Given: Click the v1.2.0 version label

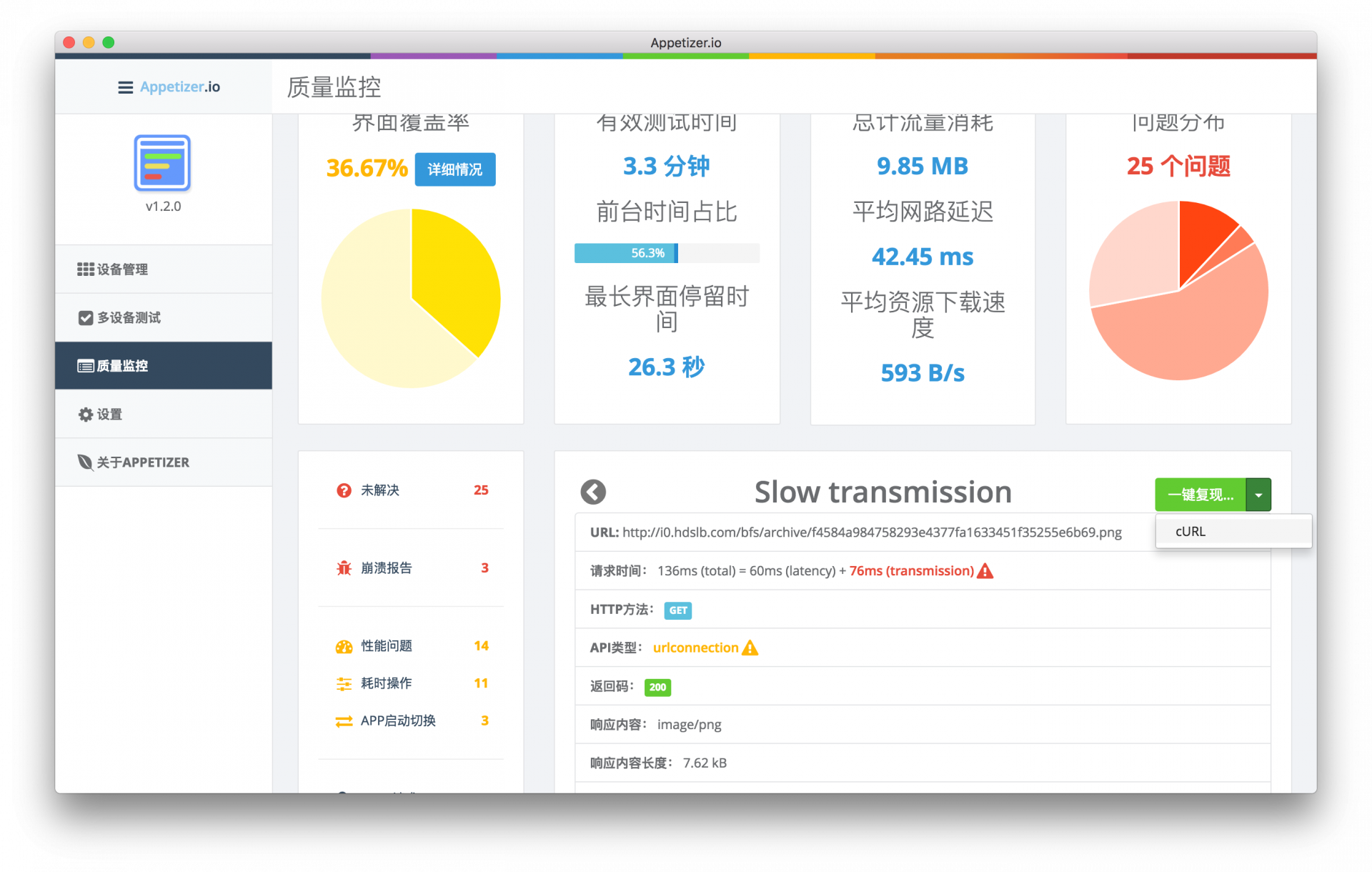Looking at the screenshot, I should (x=163, y=207).
